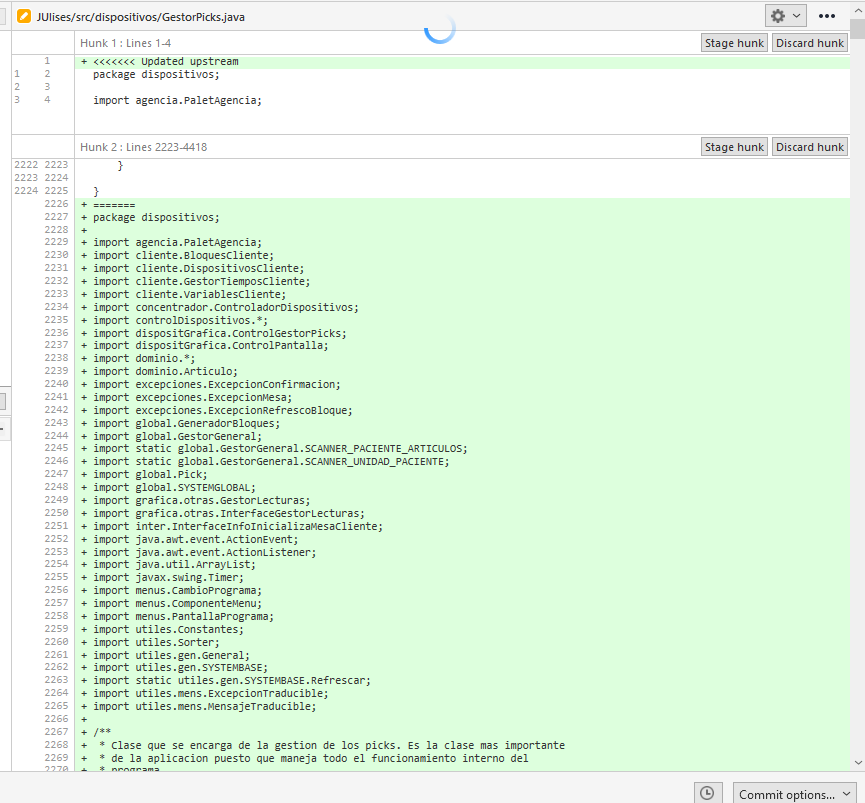
Task: Expand the chevron beside the gear icon
Action: [x=797, y=16]
